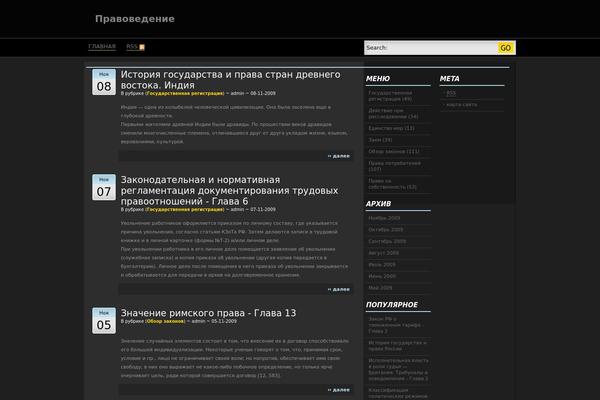Open карта сайта link under МЕТА
The height and width of the screenshot is (400, 600).
(461, 104)
